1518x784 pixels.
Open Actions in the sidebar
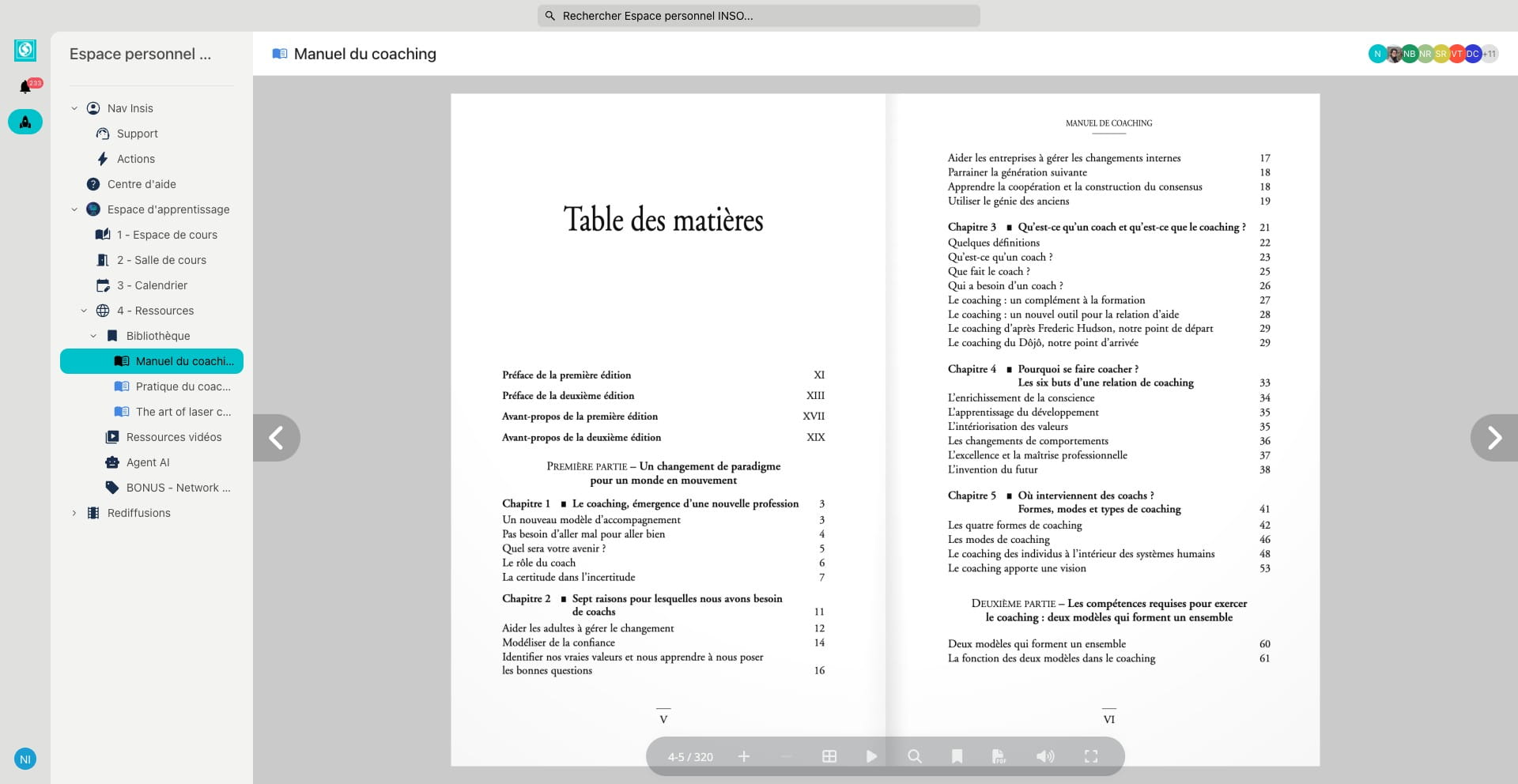[136, 159]
